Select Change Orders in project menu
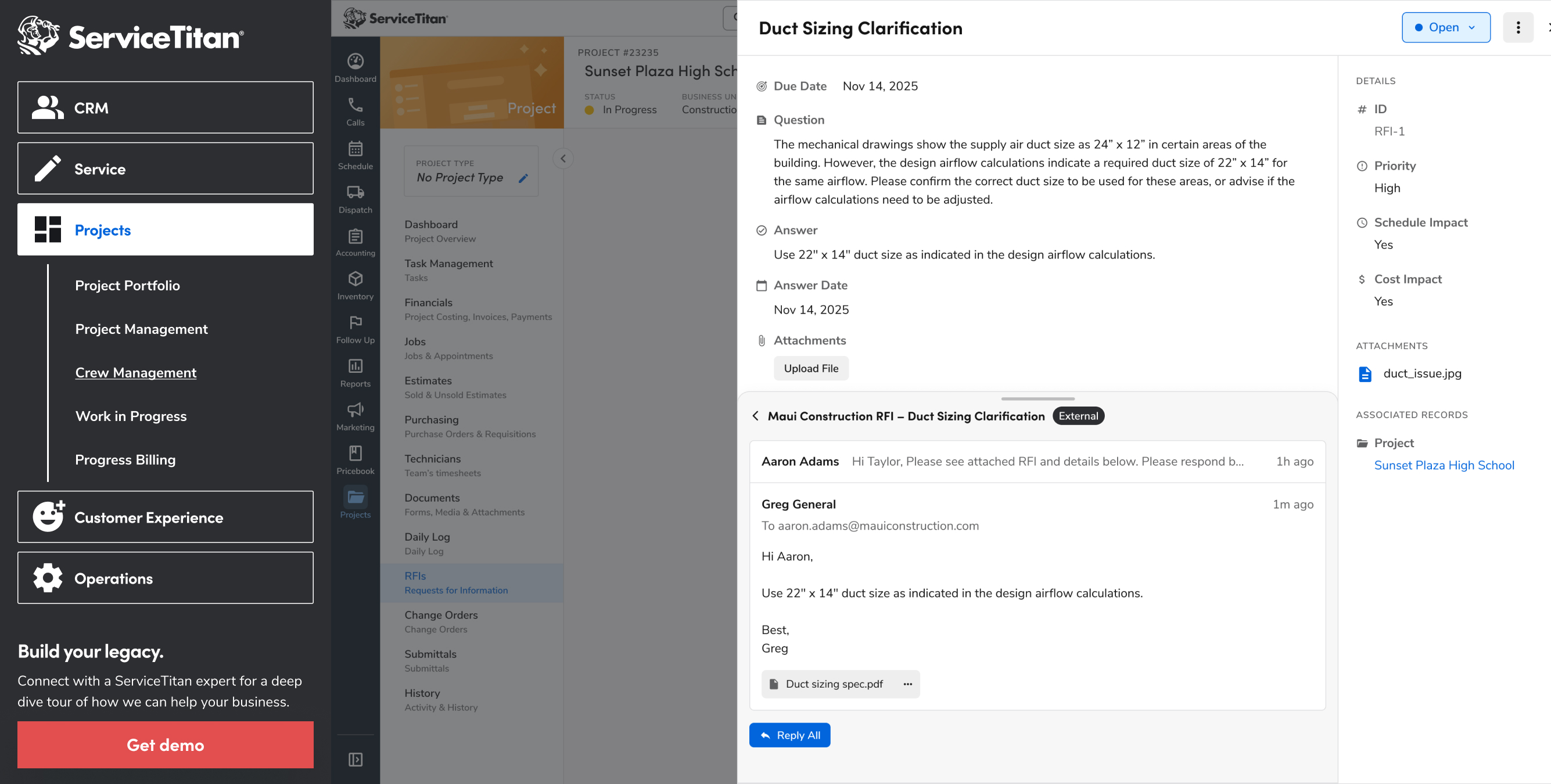The width and height of the screenshot is (1551, 784). point(441,615)
